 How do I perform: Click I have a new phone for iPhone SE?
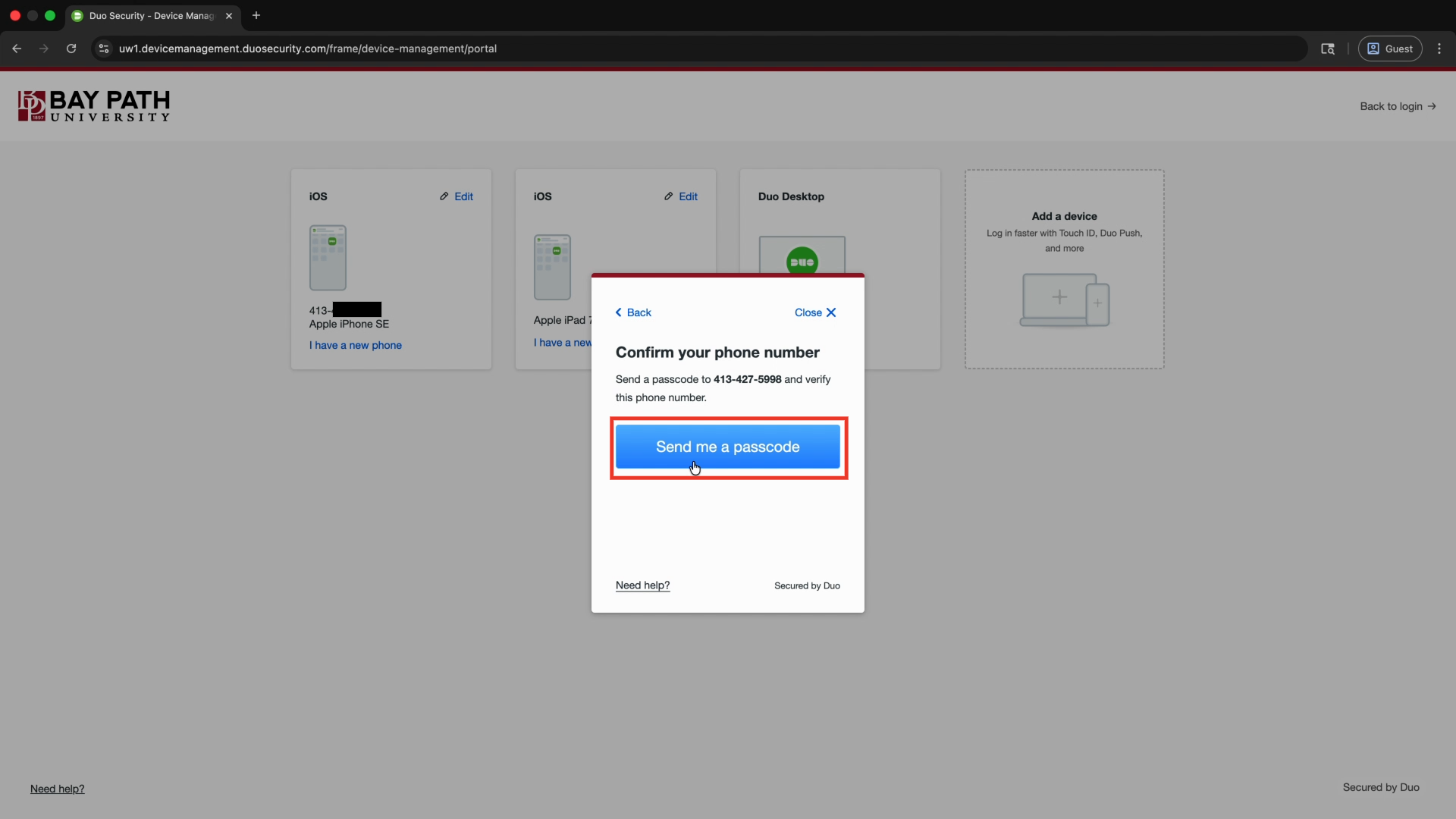(356, 345)
